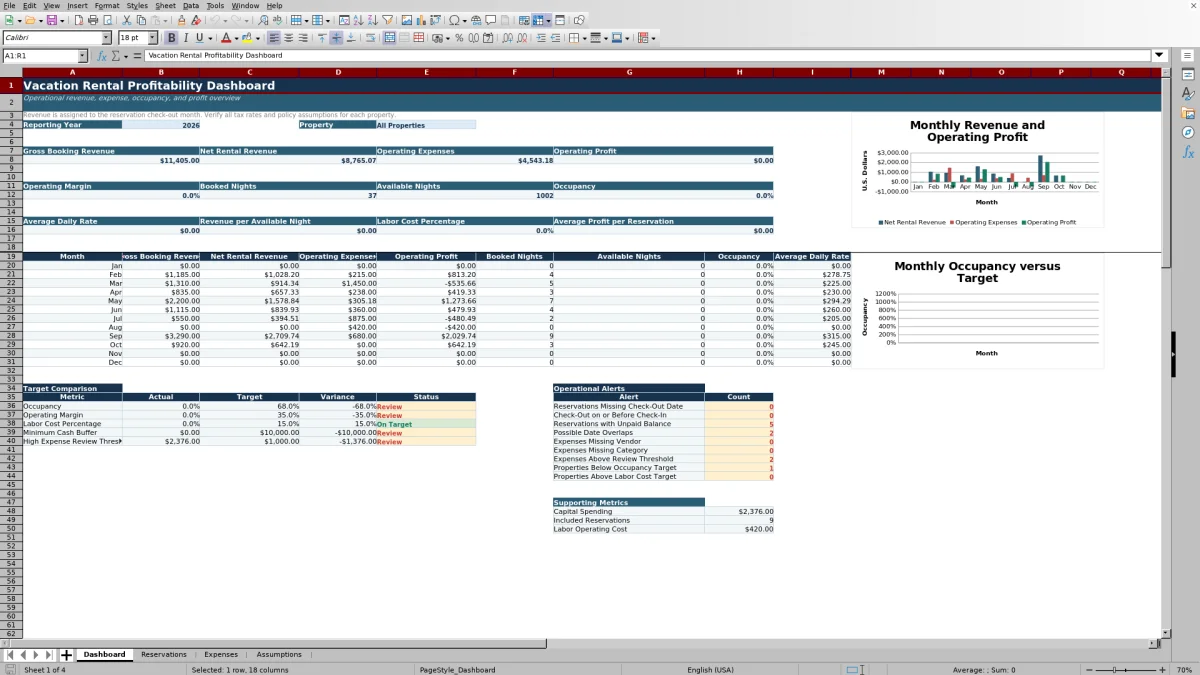Click the Sort Ascending icon
Screen dimensions: 1200x675
(358, 20)
